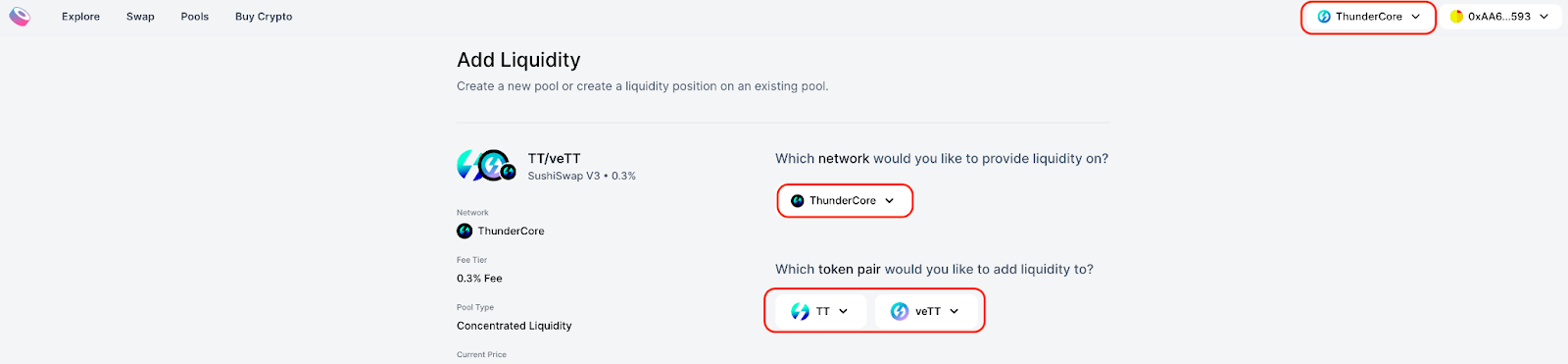
Task: Open the Buy Crypto page
Action: 264,17
